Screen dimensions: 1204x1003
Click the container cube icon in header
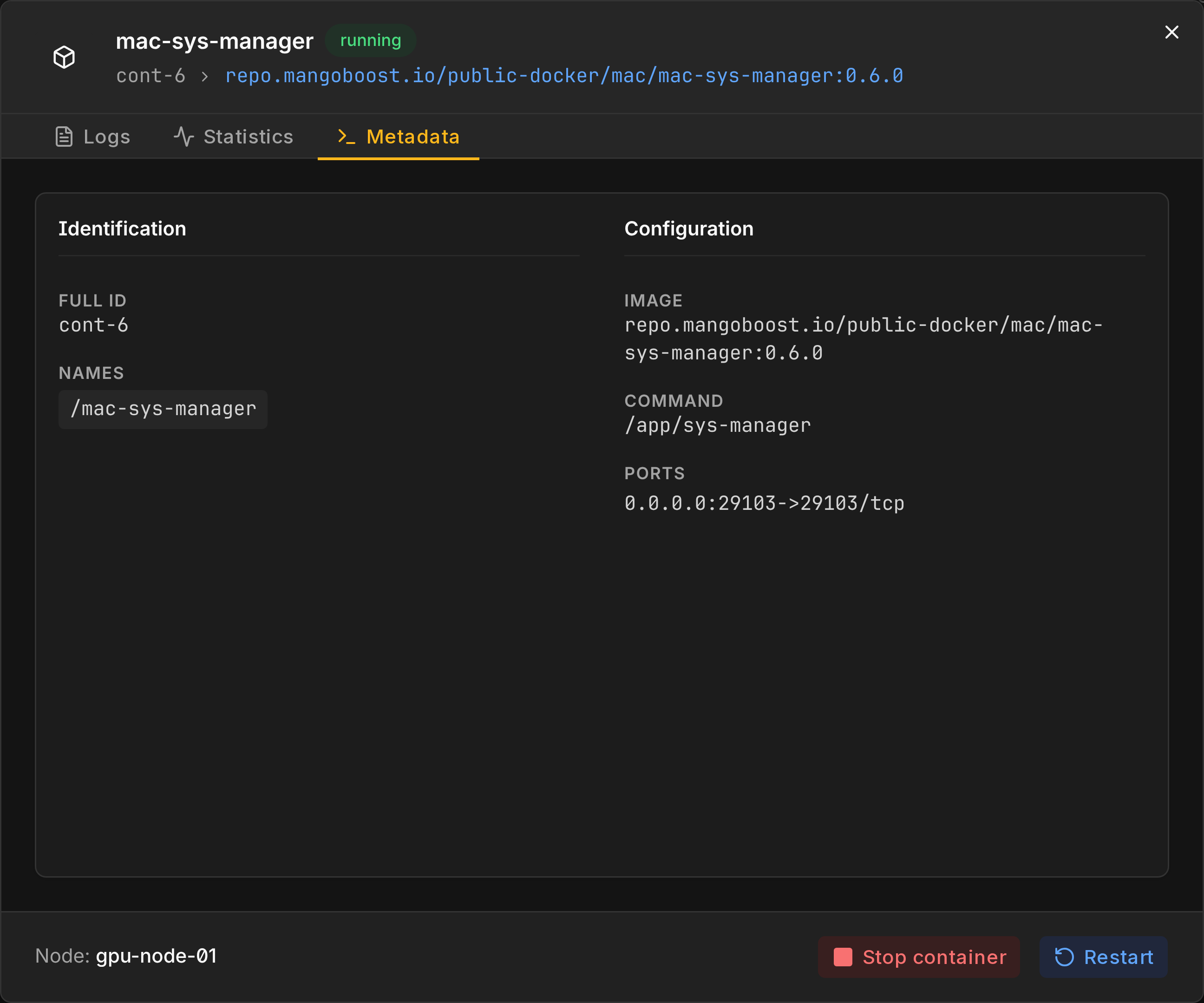tap(64, 57)
